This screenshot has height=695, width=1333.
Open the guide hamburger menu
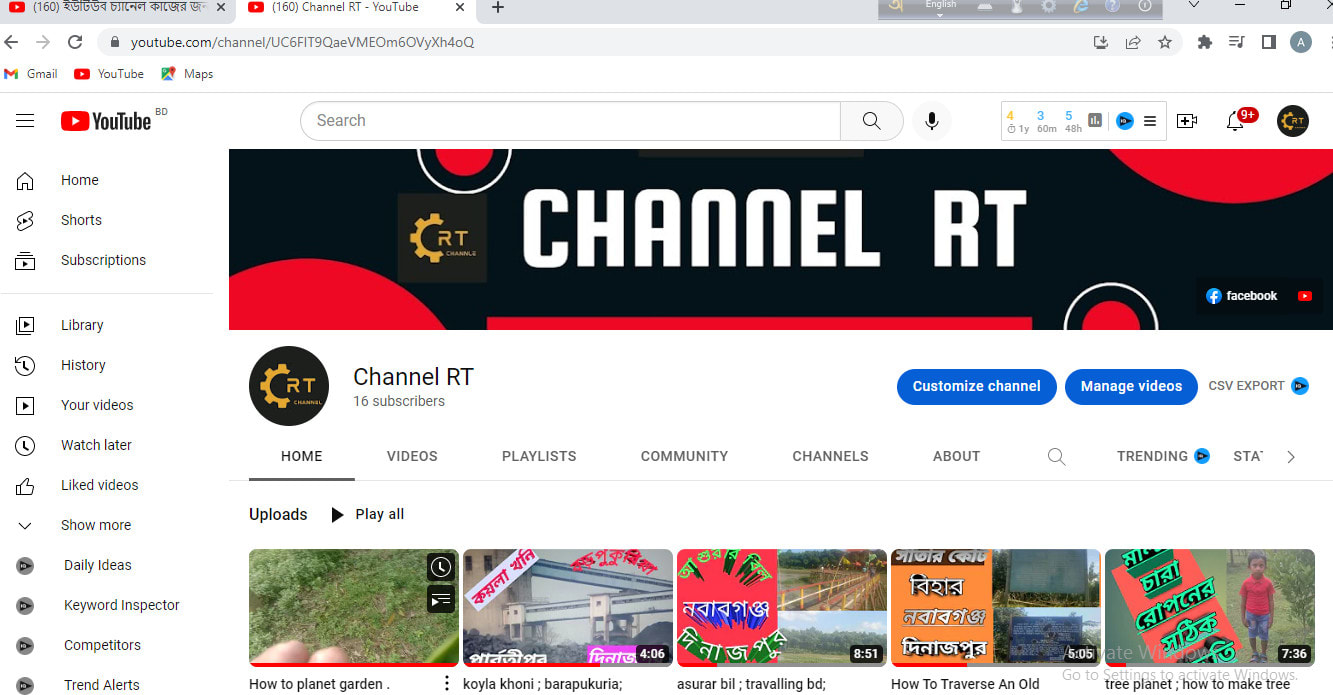pos(25,120)
